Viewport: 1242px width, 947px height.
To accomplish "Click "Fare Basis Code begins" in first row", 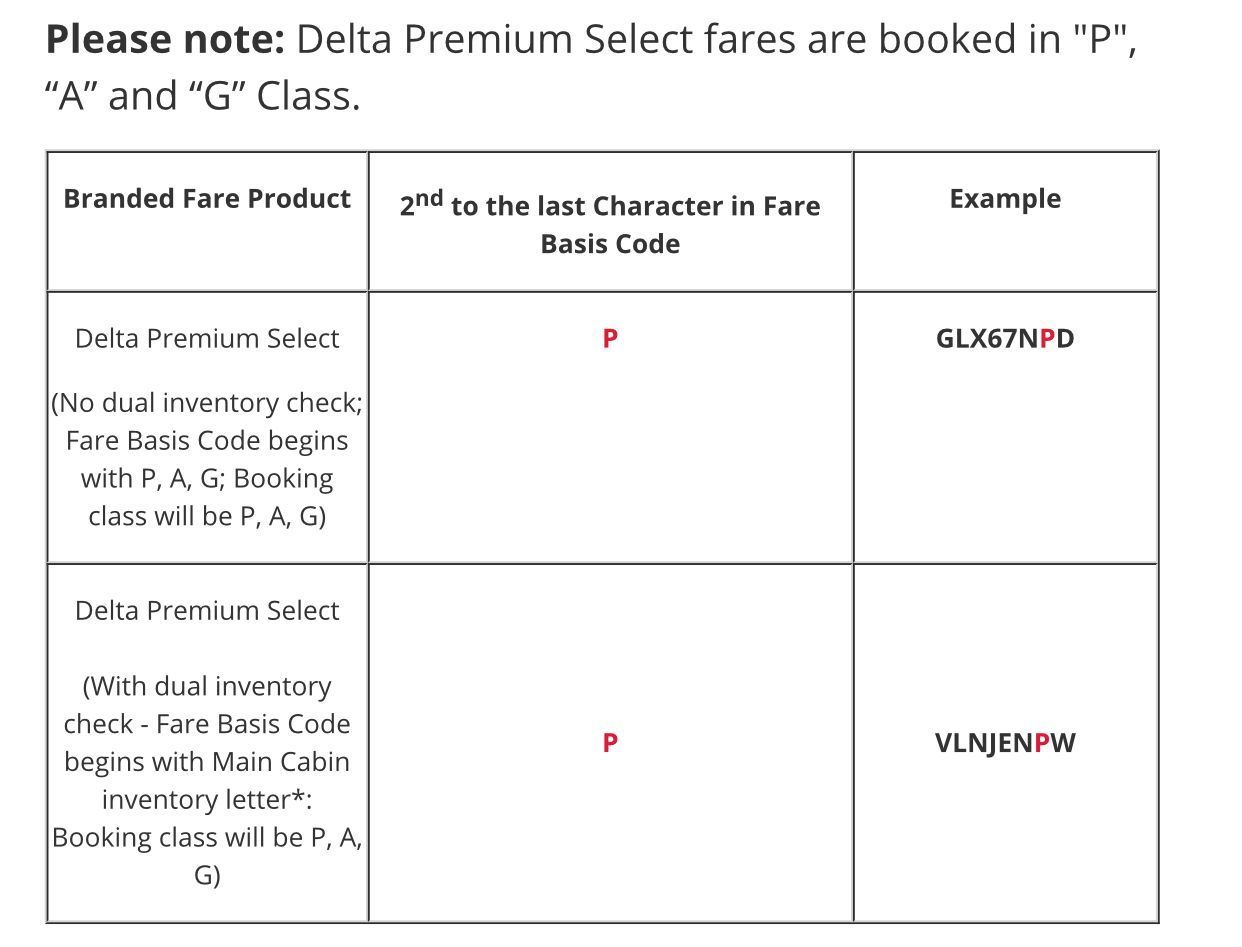I will [x=207, y=440].
